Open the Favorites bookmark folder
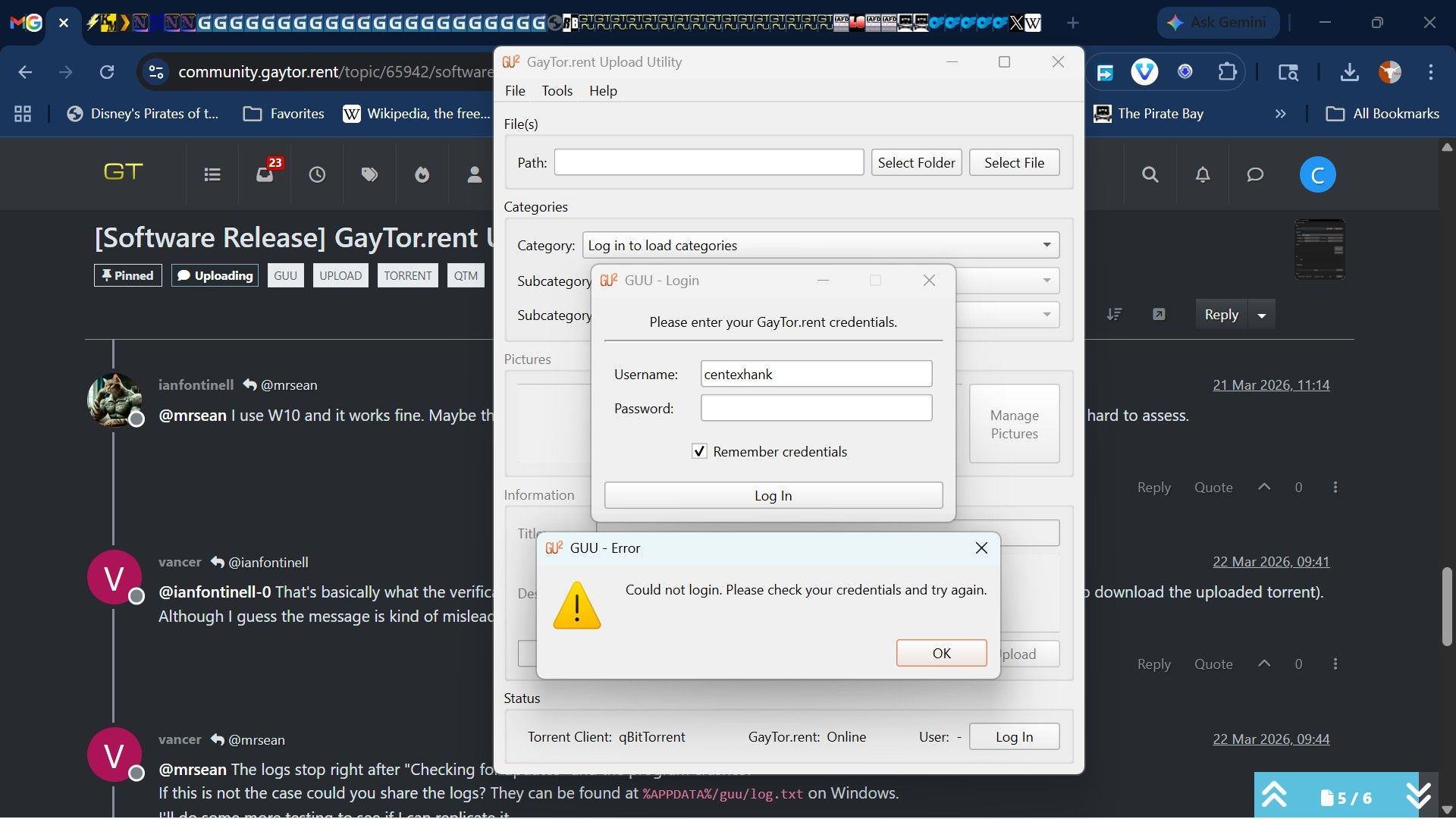The height and width of the screenshot is (819, 1456). click(284, 114)
